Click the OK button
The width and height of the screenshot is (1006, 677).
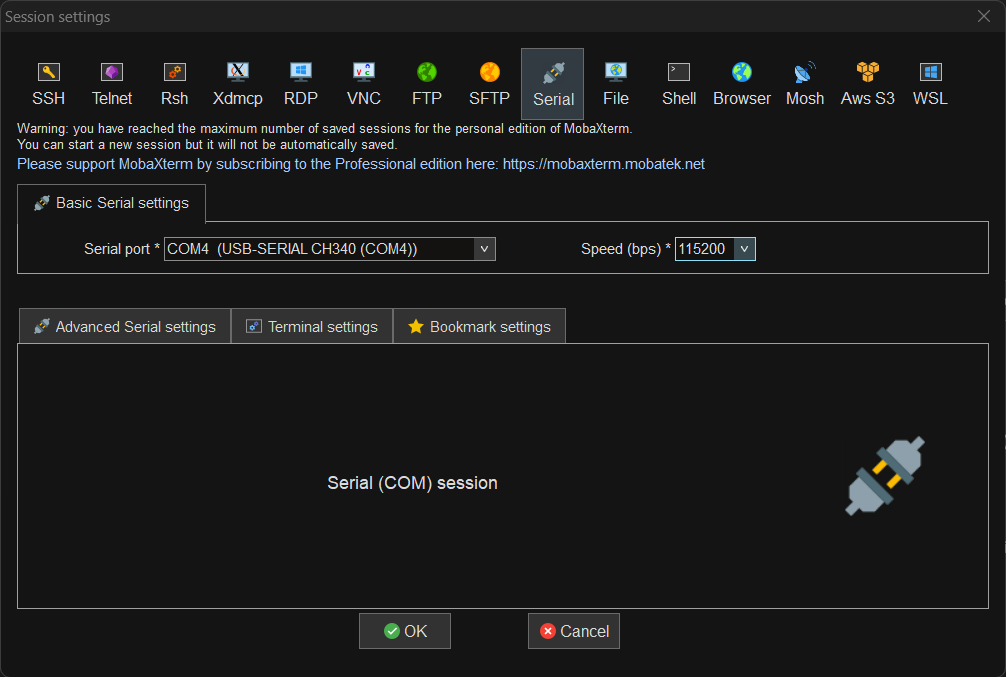click(405, 631)
